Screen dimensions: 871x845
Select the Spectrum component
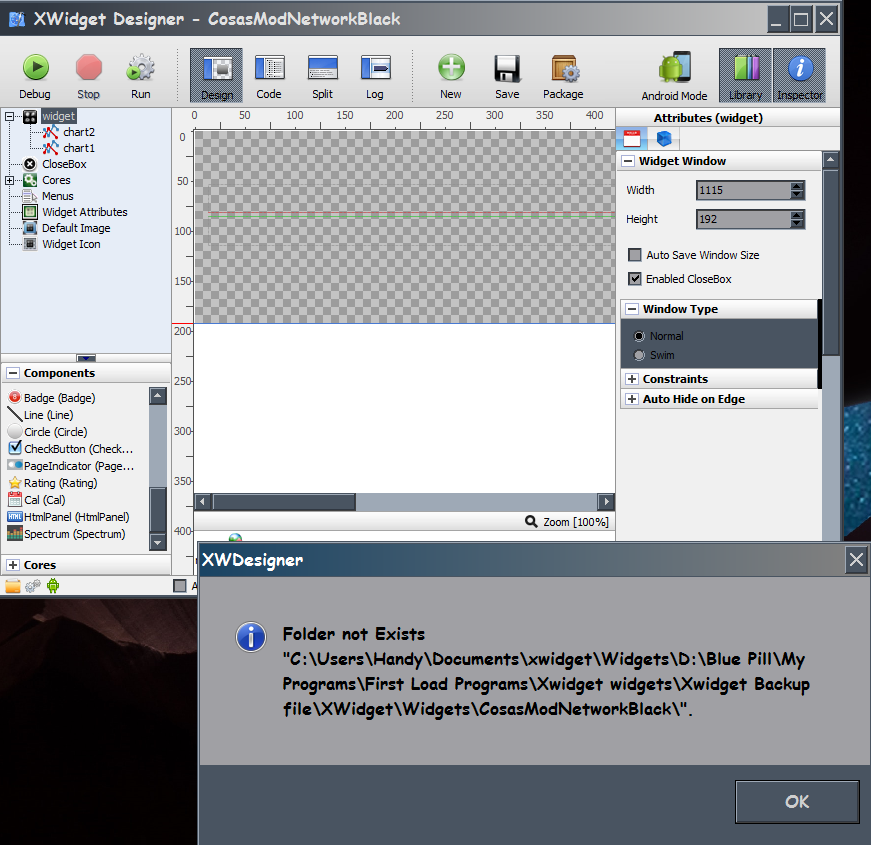[67, 534]
